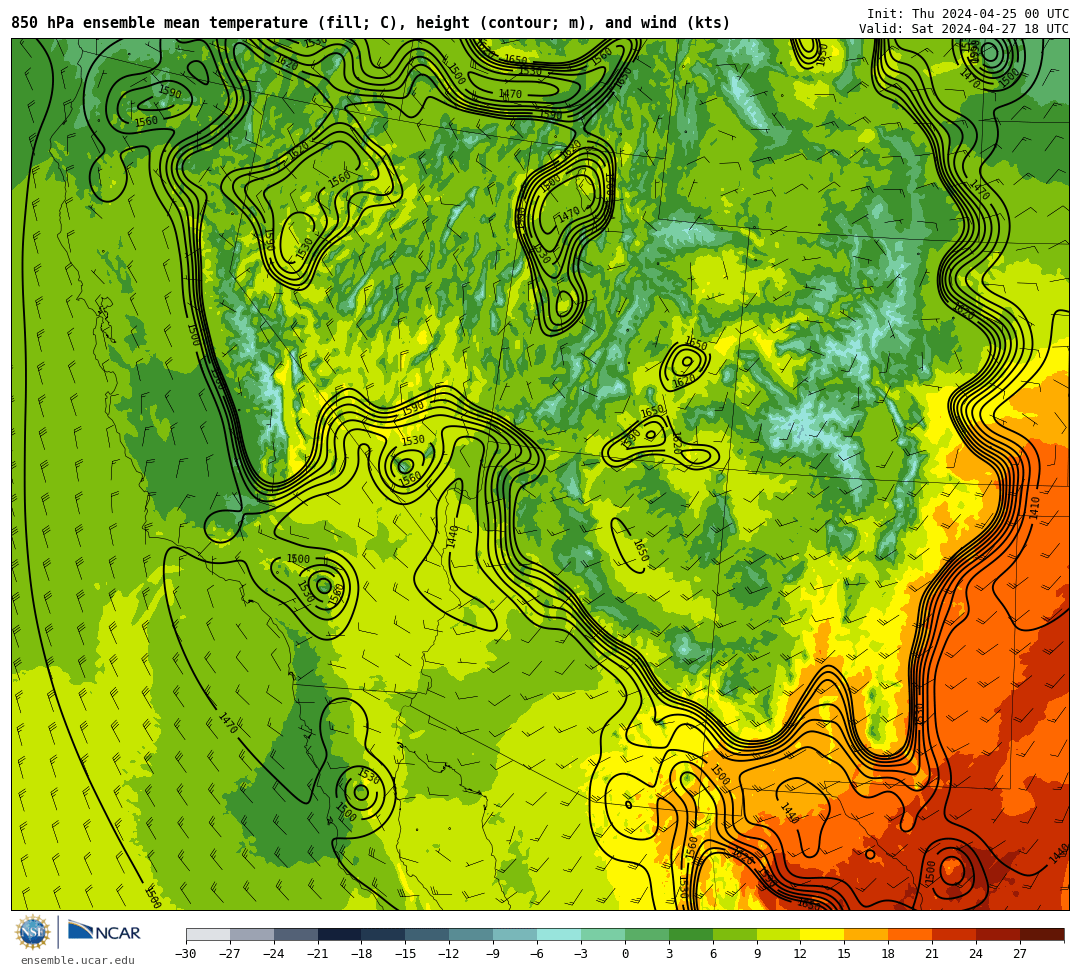Click the −21 colorbar tick label
This screenshot has height=973, width=1080.
coord(318,954)
